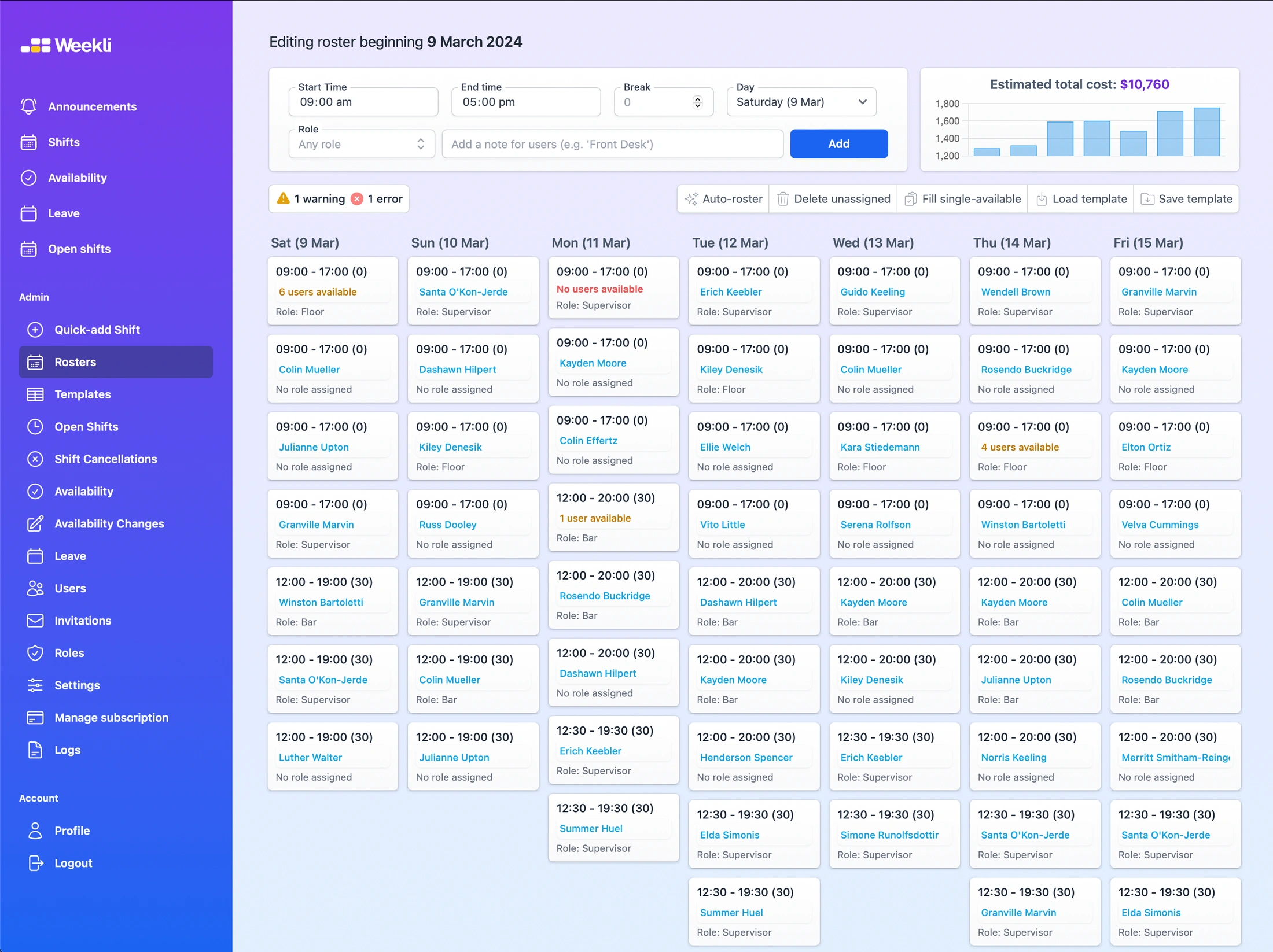Click Simone Runolfsdottir on Wednesday shift
Image resolution: width=1273 pixels, height=952 pixels.
tap(889, 835)
